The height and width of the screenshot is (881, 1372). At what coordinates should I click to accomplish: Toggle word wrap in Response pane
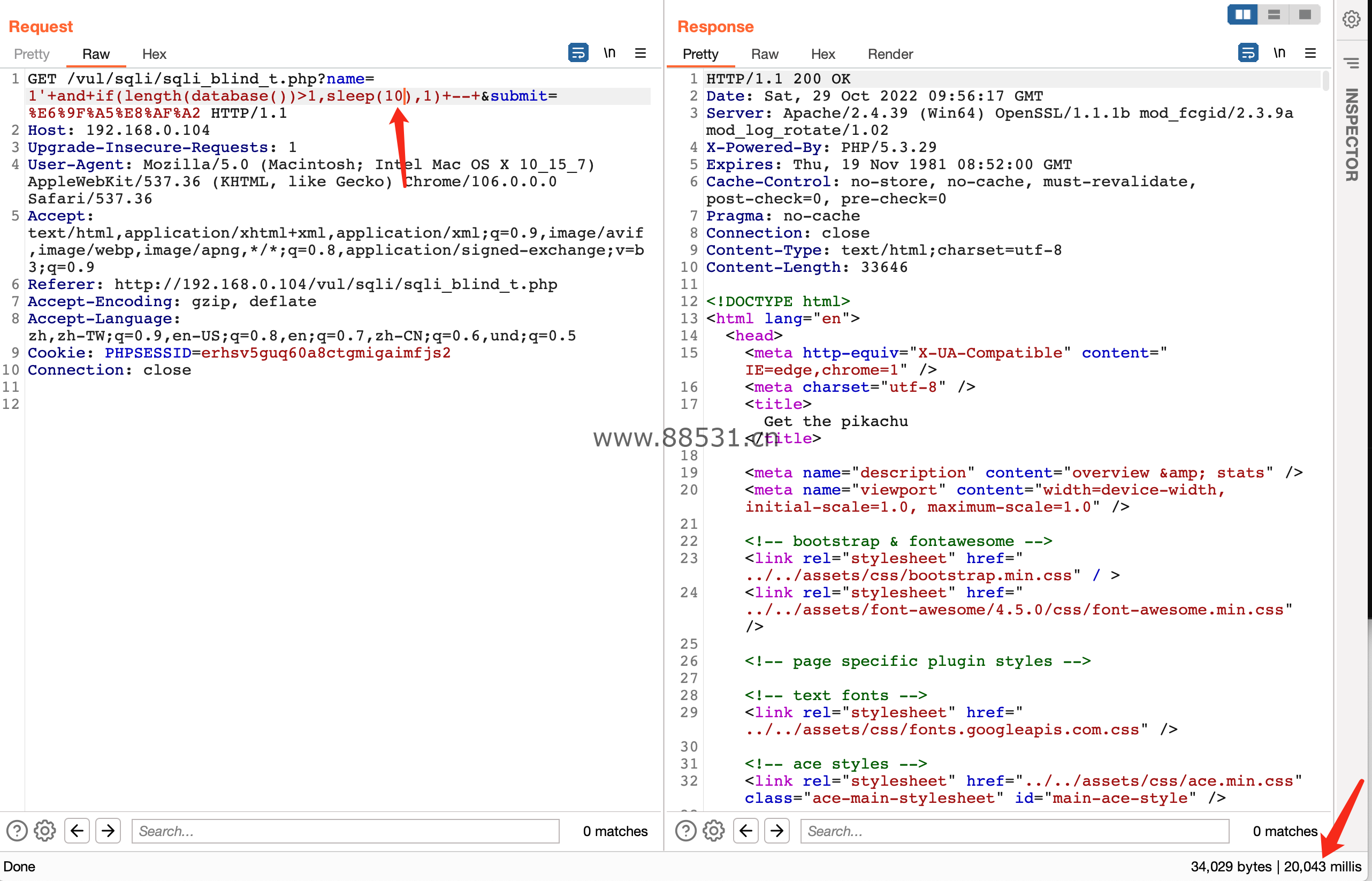1248,53
